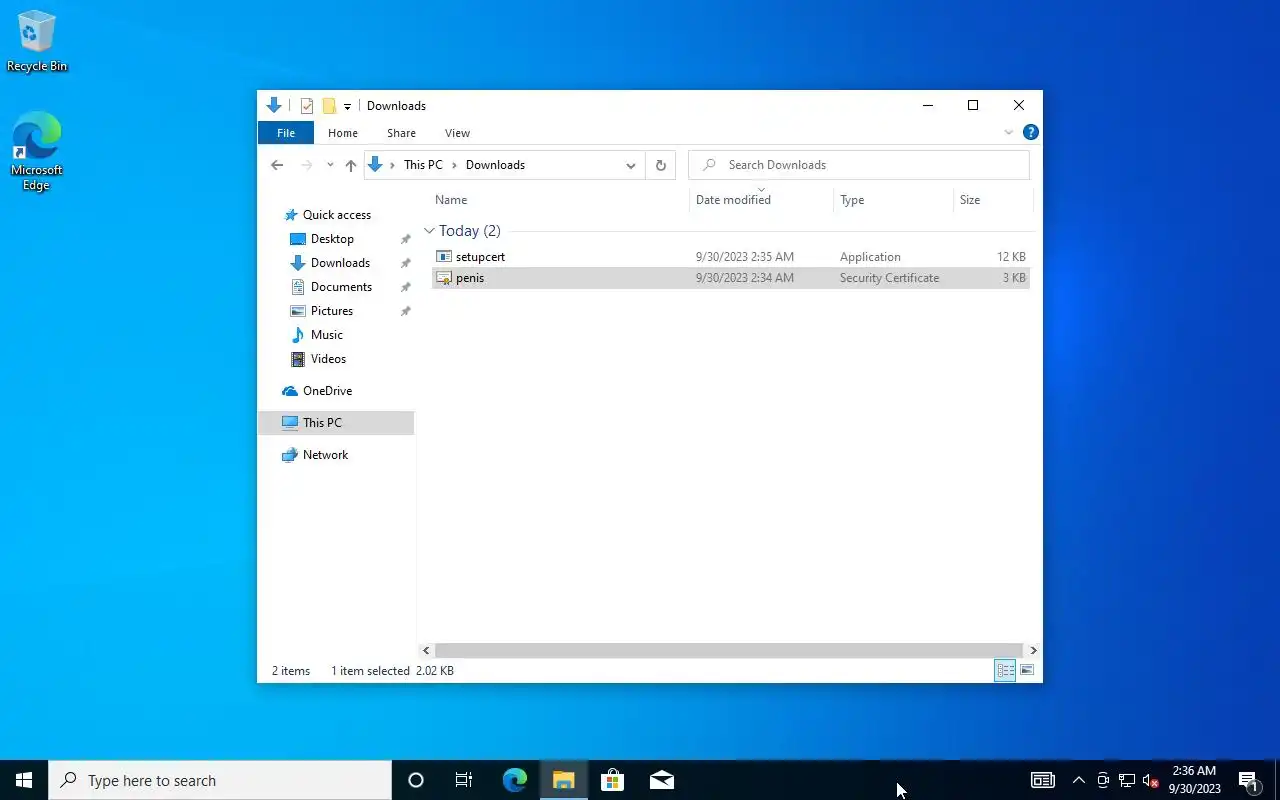The height and width of the screenshot is (800, 1280).
Task: Open the address bar history dropdown
Action: click(x=630, y=165)
